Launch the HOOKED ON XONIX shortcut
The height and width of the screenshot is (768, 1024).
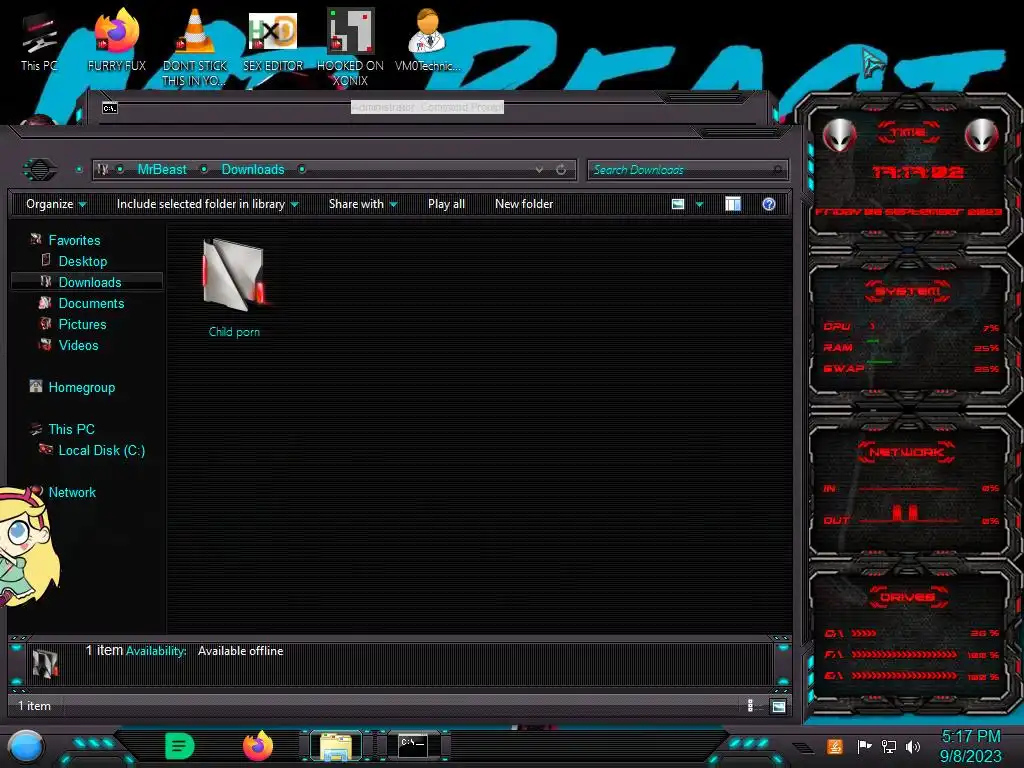coord(350,48)
